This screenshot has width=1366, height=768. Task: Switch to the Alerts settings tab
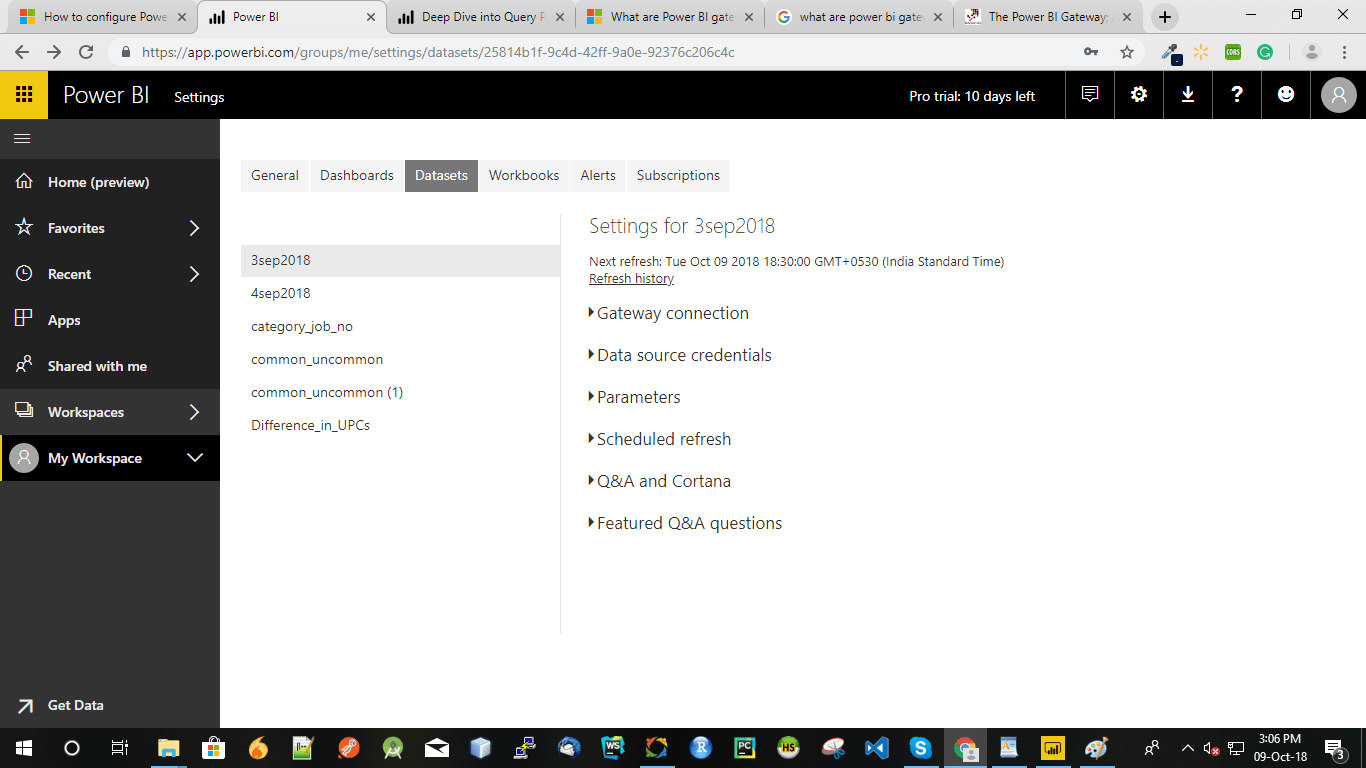point(598,175)
